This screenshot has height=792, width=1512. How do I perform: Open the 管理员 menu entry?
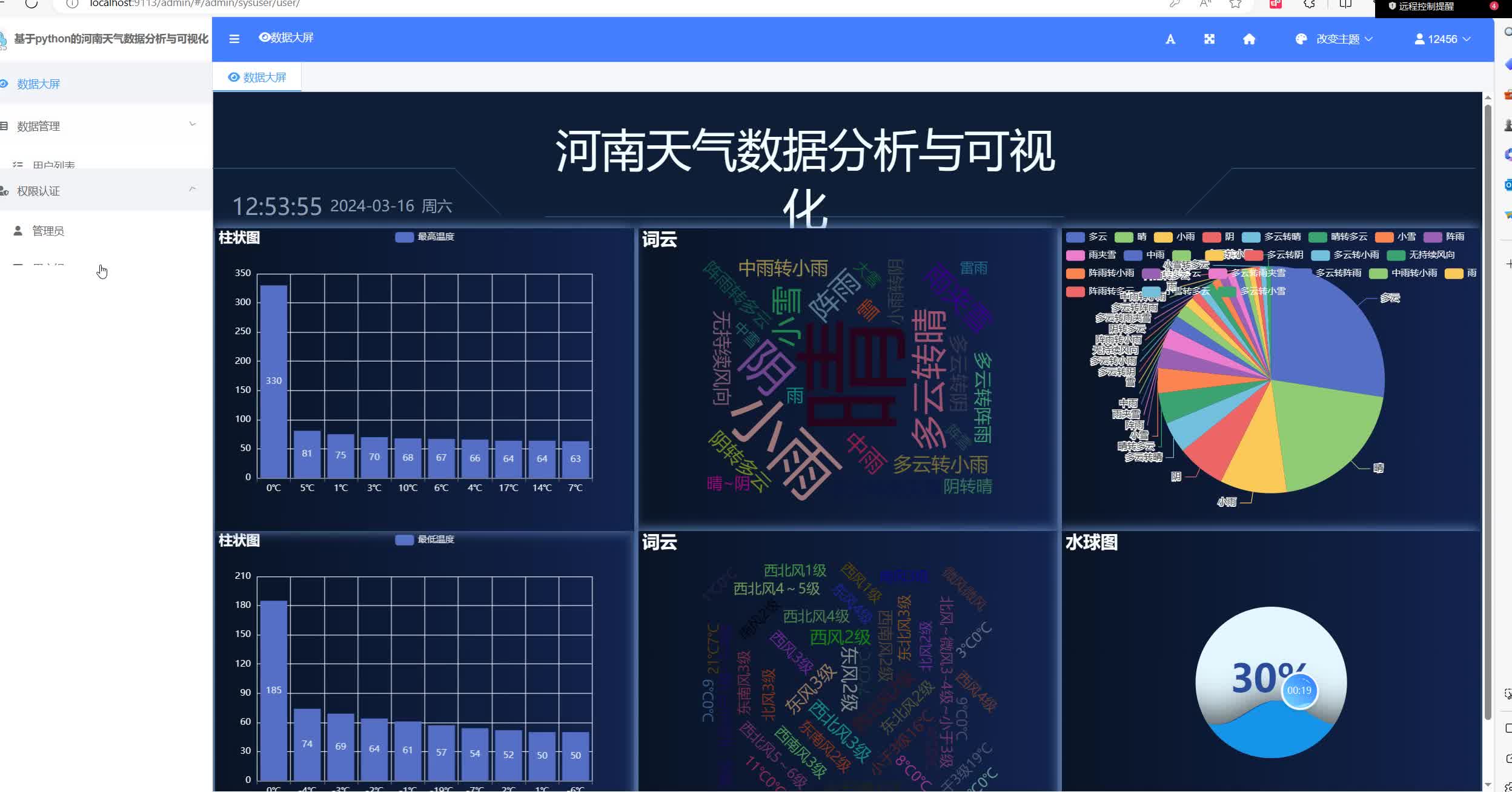(48, 231)
